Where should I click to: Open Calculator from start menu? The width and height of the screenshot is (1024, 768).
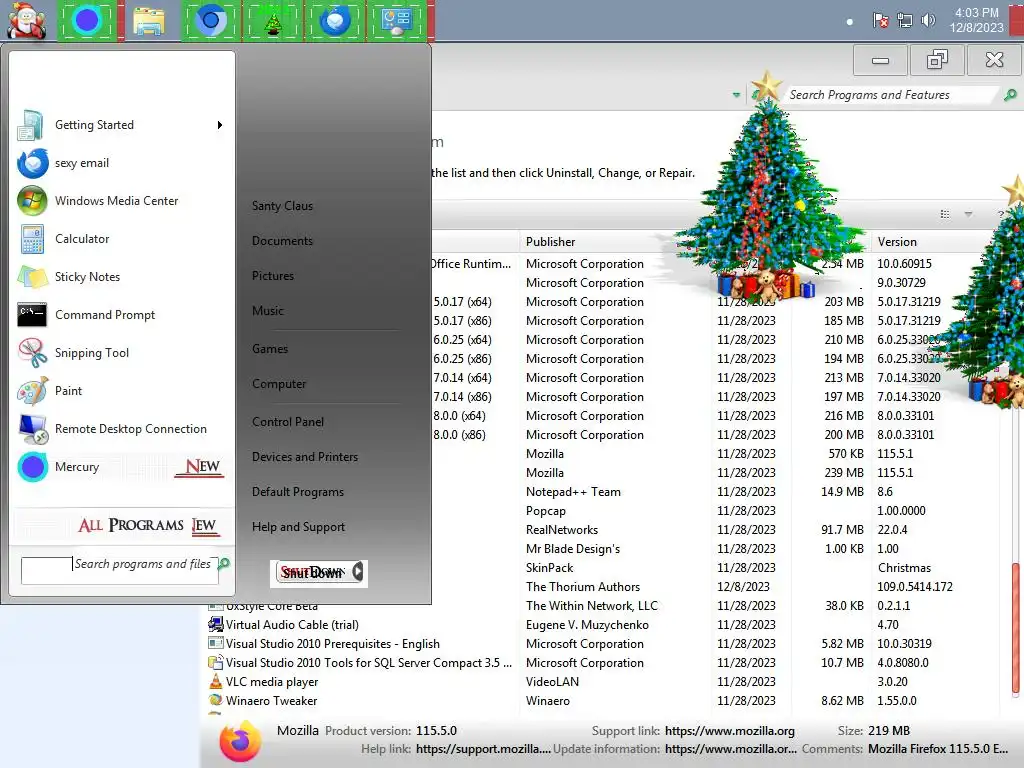pos(32,239)
